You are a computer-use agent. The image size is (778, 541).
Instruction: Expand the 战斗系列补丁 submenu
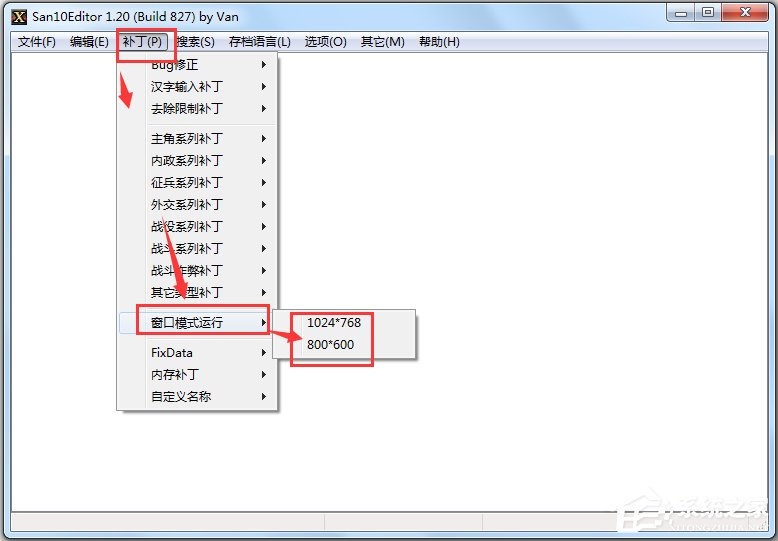pyautogui.click(x=197, y=248)
